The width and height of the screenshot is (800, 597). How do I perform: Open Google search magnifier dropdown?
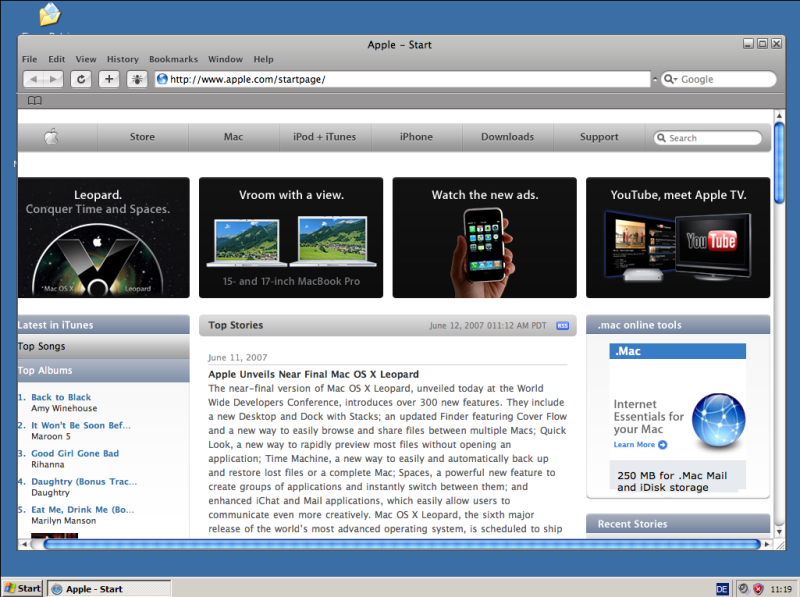[670, 79]
